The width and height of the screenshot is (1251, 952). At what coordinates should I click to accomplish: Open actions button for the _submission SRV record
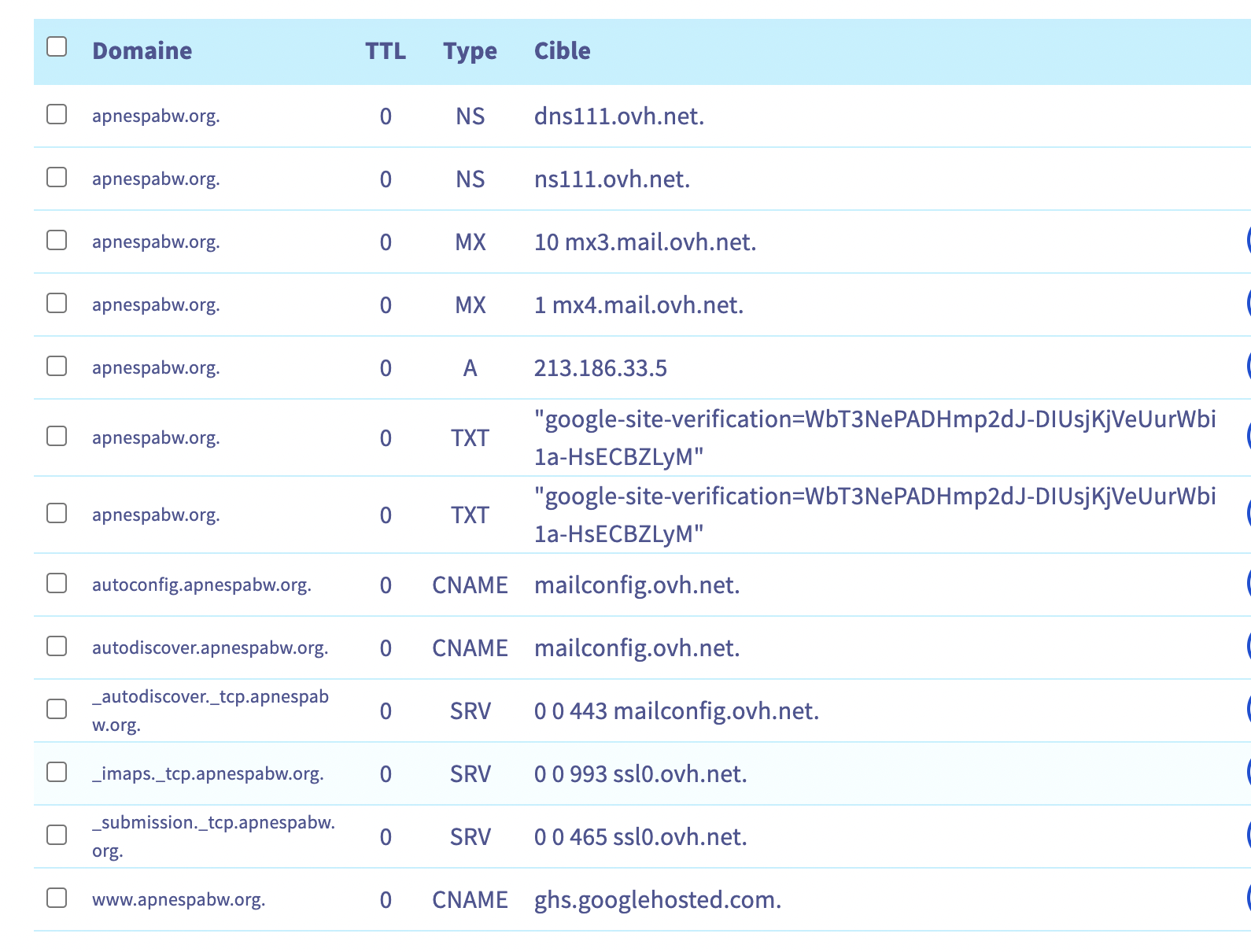pyautogui.click(x=1248, y=836)
